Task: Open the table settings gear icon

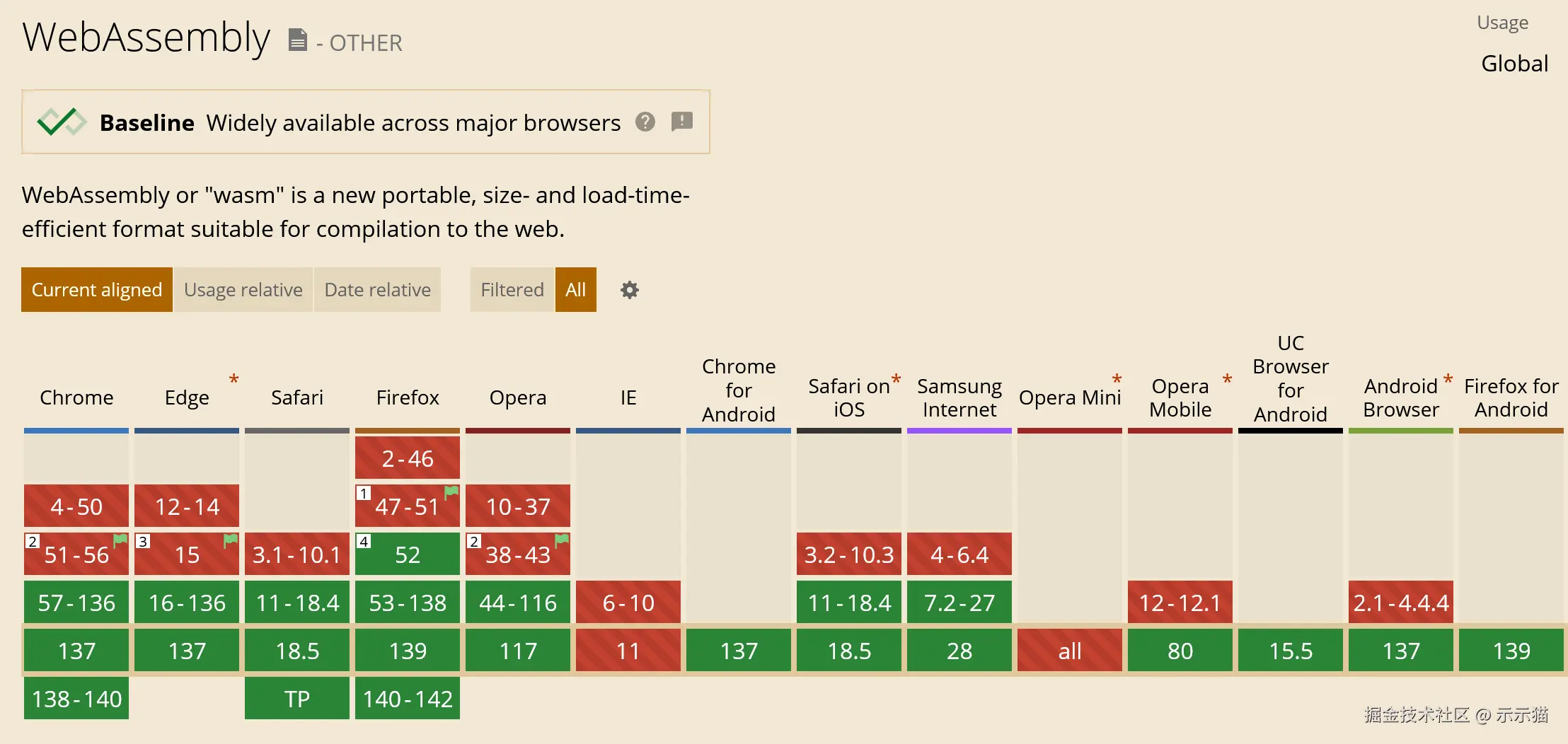Action: [629, 290]
